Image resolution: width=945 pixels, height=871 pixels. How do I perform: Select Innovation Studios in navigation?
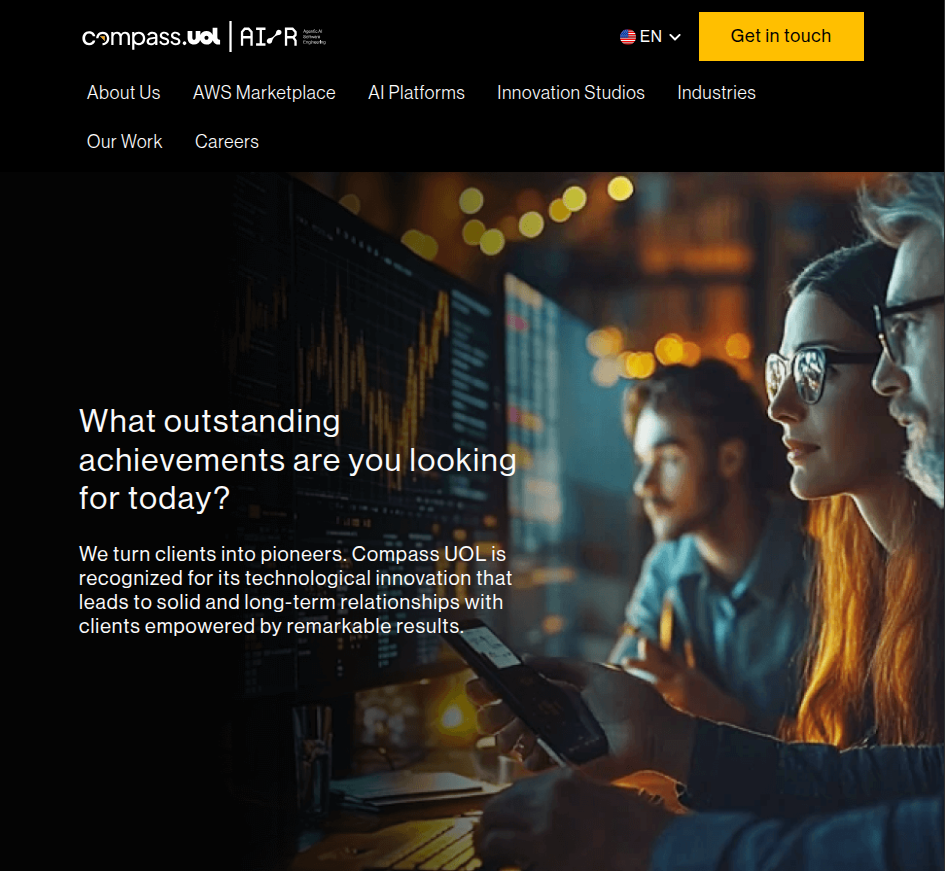pyautogui.click(x=570, y=93)
